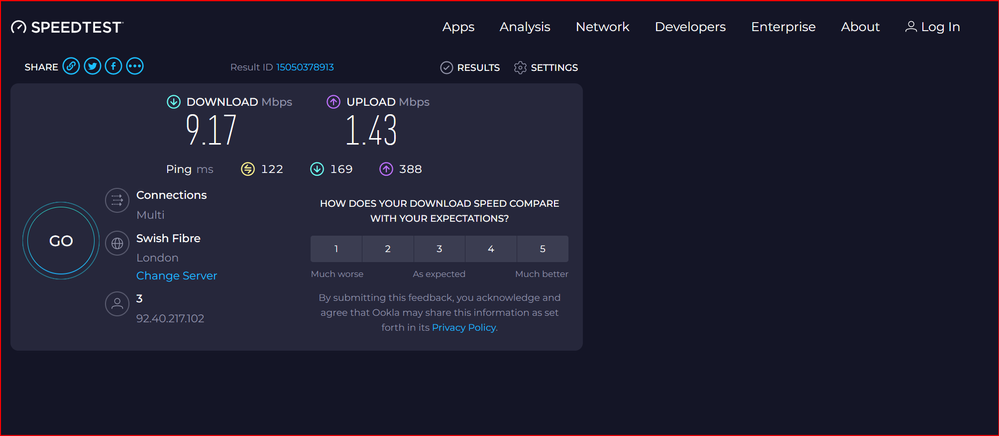Screen dimensions: 999x436
Task: Open the Enterprise menu
Action: (783, 27)
